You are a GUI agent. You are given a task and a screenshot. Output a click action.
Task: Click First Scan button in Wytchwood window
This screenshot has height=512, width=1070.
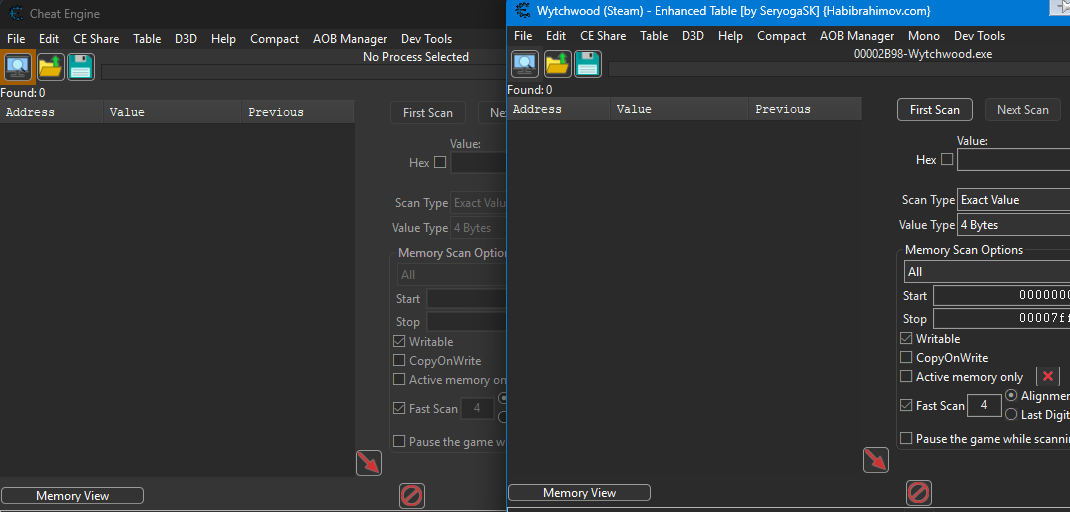[x=934, y=110]
